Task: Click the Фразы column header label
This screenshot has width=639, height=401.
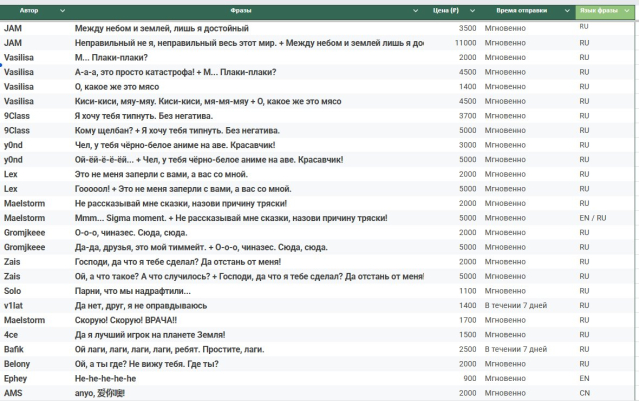Action: click(x=241, y=11)
